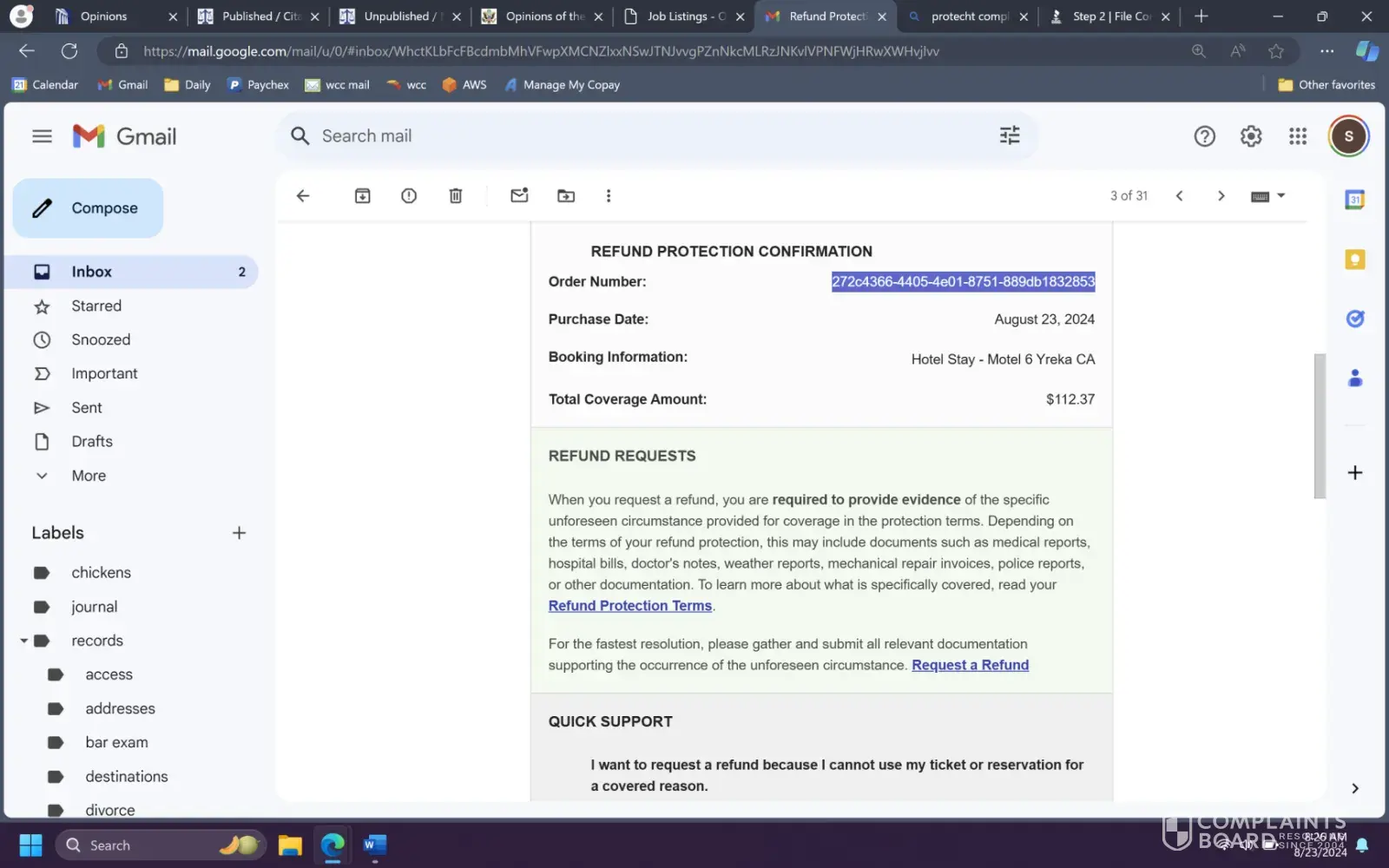The width and height of the screenshot is (1389, 868).
Task: Toggle the main menu hamburger
Action: (x=42, y=136)
